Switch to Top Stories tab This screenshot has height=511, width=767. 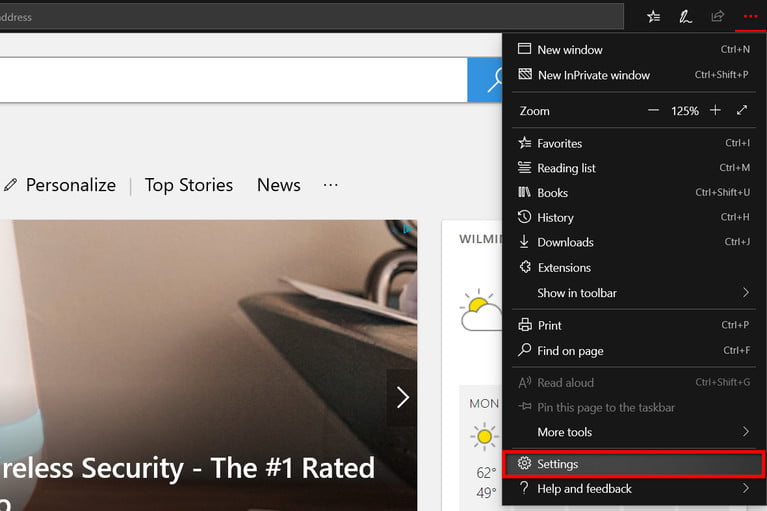[189, 186]
